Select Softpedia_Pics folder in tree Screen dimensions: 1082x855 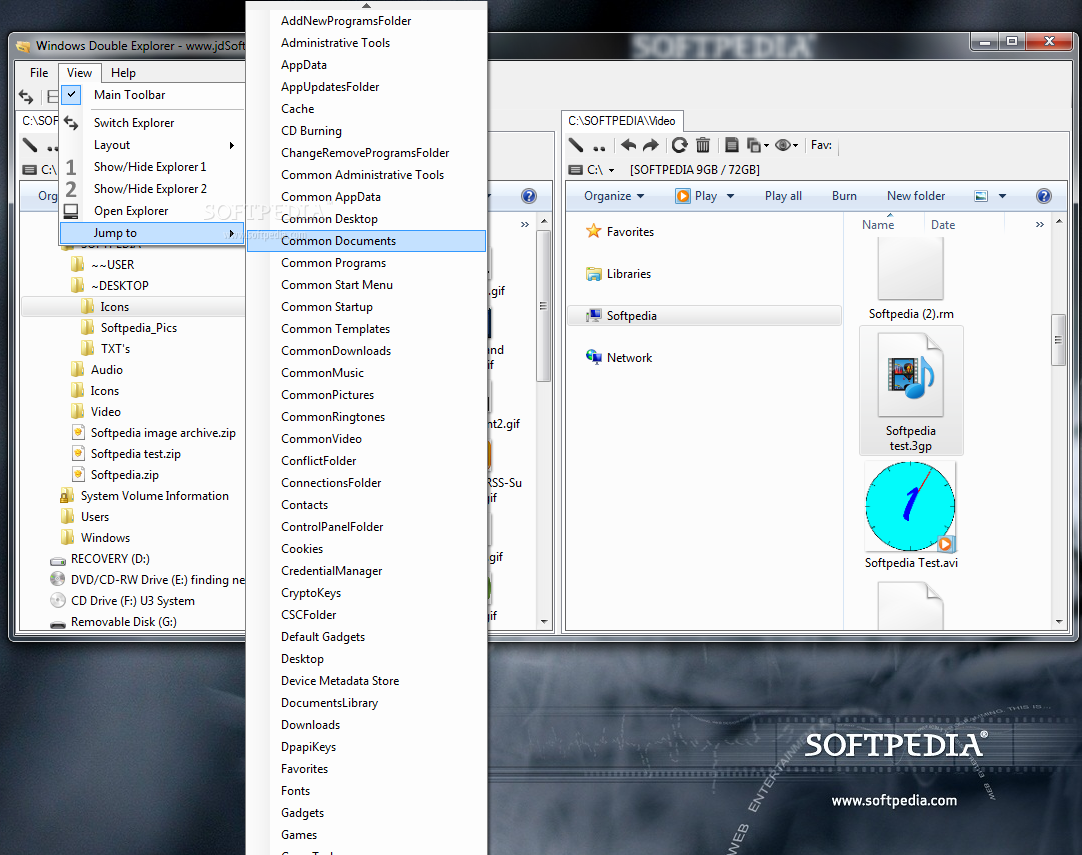[x=139, y=328]
